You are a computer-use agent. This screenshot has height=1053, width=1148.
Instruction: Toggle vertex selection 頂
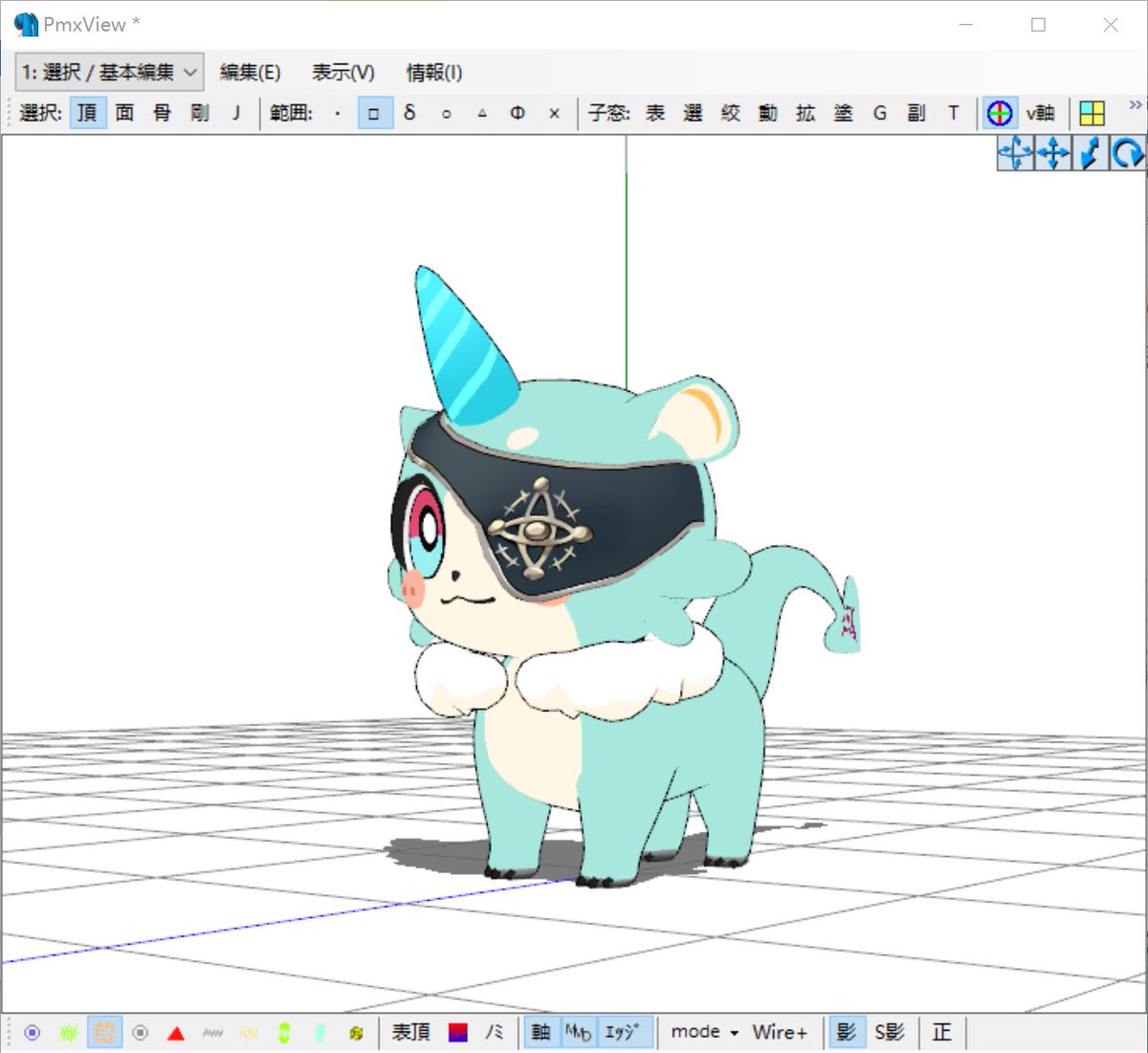pos(87,113)
